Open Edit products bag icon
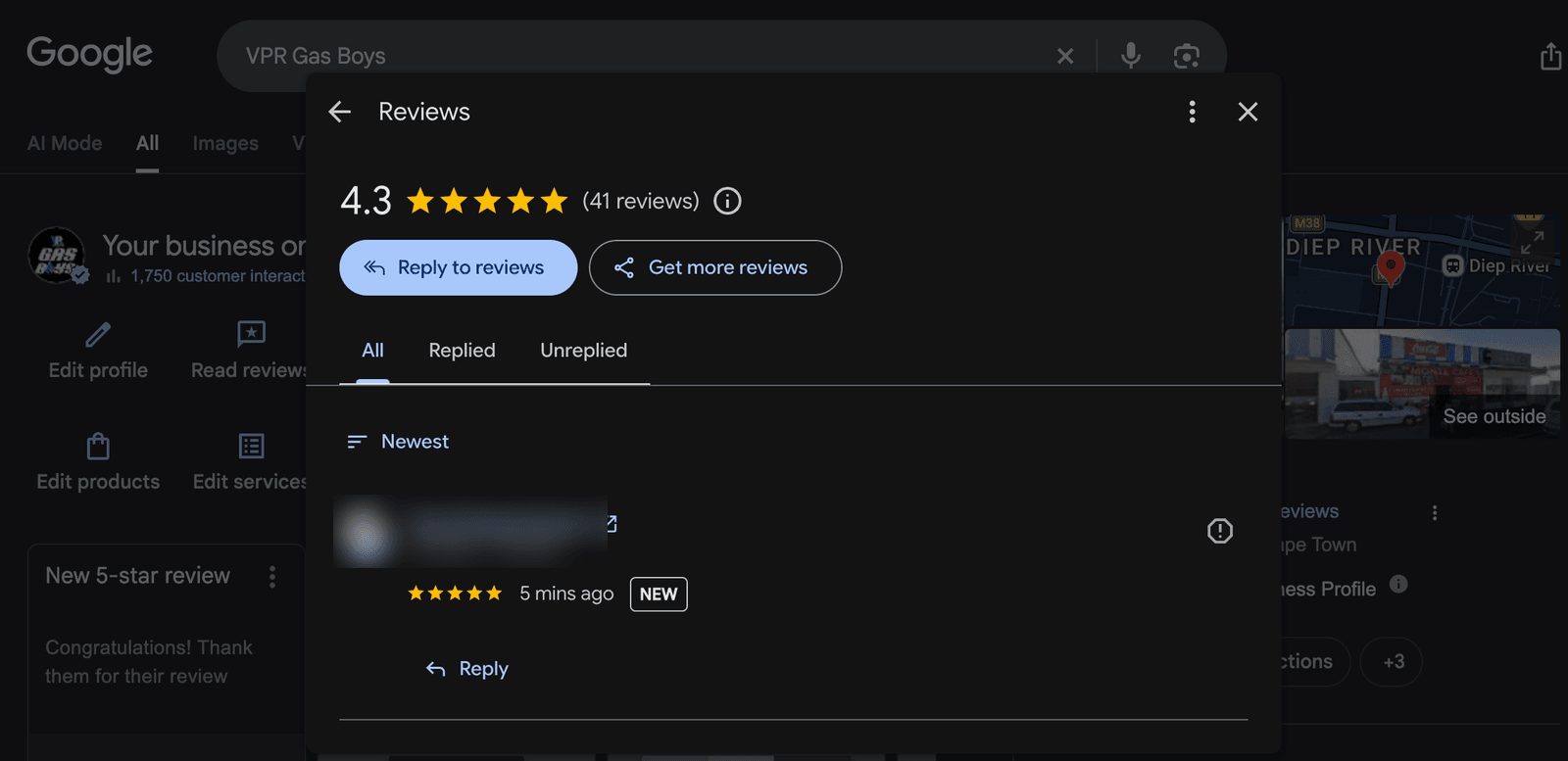 (98, 447)
